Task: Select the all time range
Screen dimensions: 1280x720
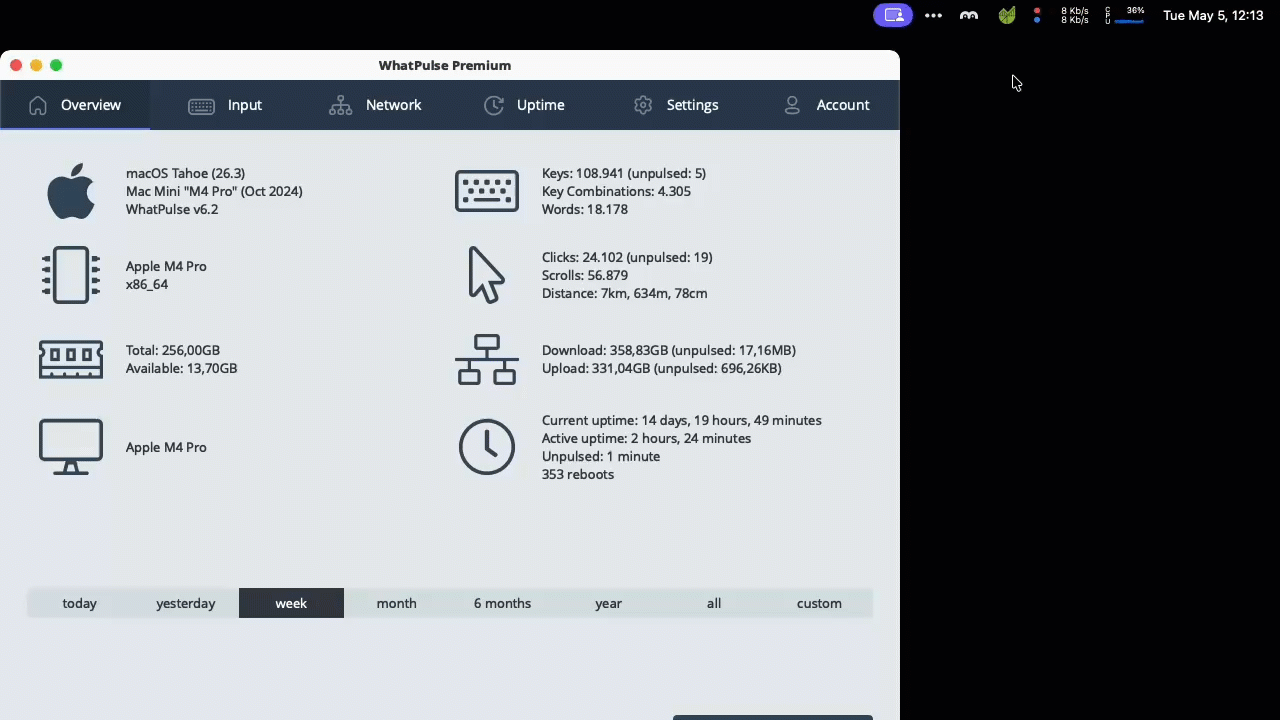Action: tap(714, 603)
